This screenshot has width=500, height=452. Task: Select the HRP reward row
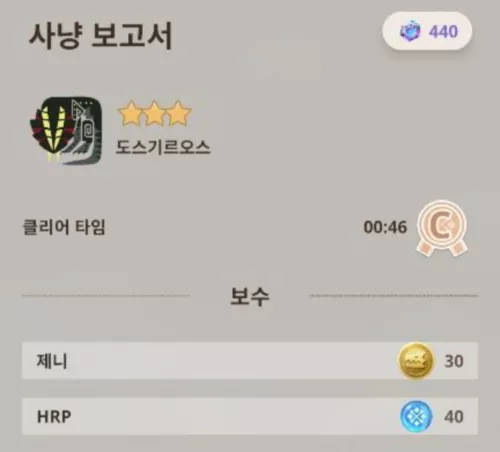click(250, 416)
